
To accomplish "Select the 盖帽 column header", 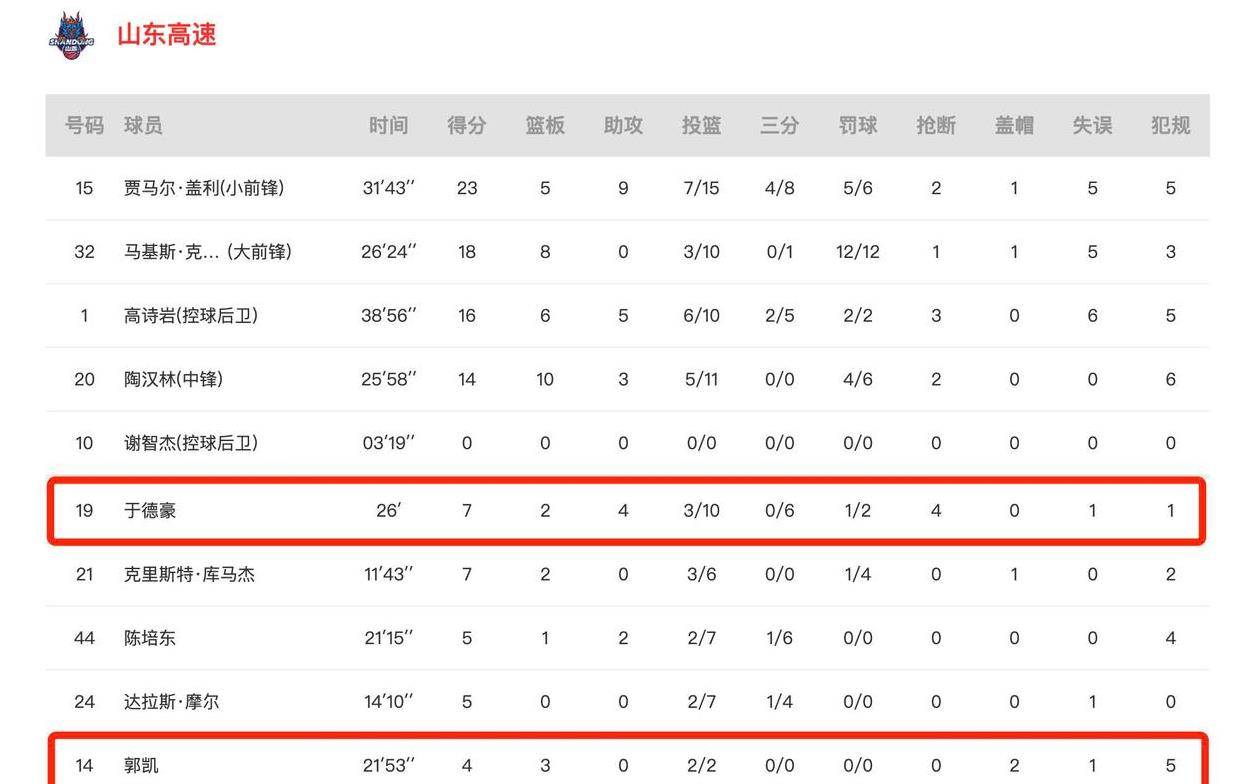I will pos(1014,125).
